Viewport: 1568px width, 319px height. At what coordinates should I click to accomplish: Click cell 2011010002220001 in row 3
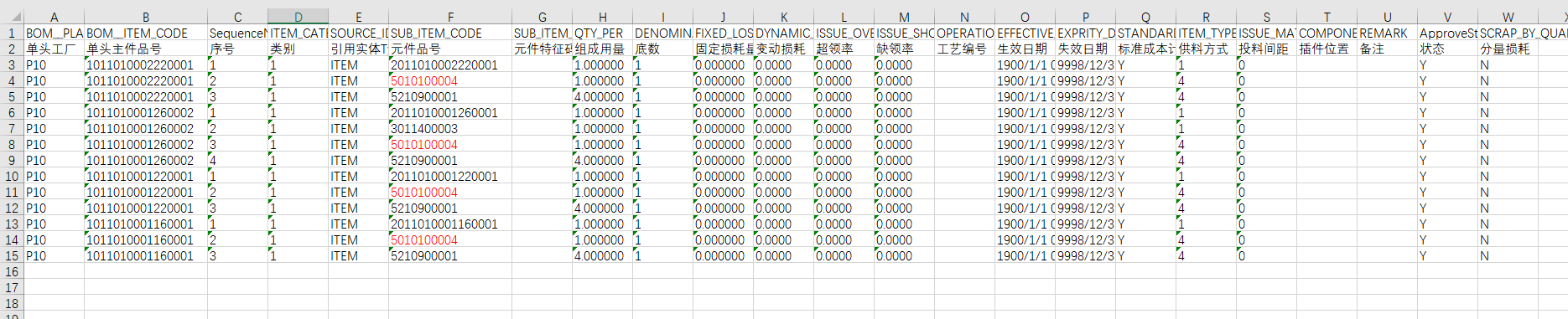click(x=450, y=64)
